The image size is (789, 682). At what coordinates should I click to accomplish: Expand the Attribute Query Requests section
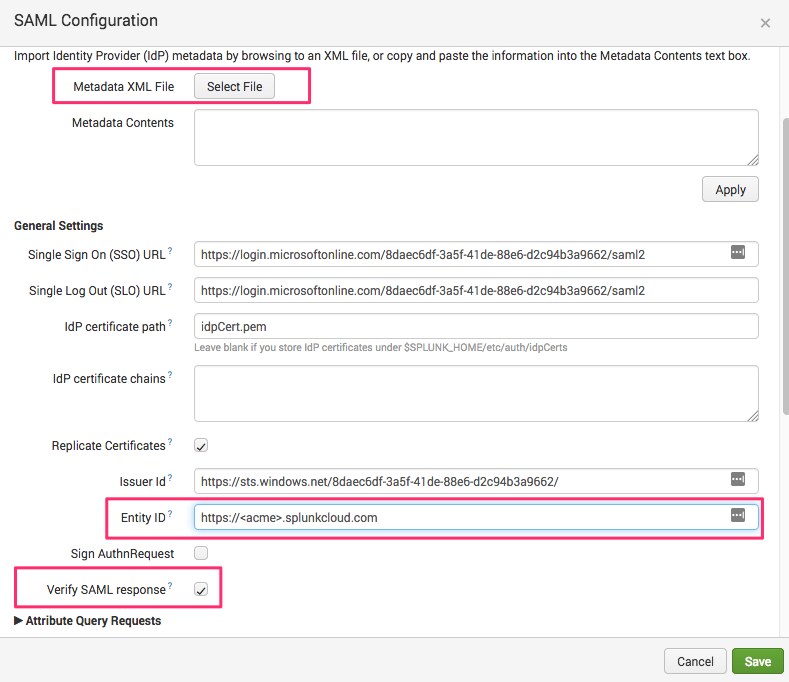coord(88,621)
